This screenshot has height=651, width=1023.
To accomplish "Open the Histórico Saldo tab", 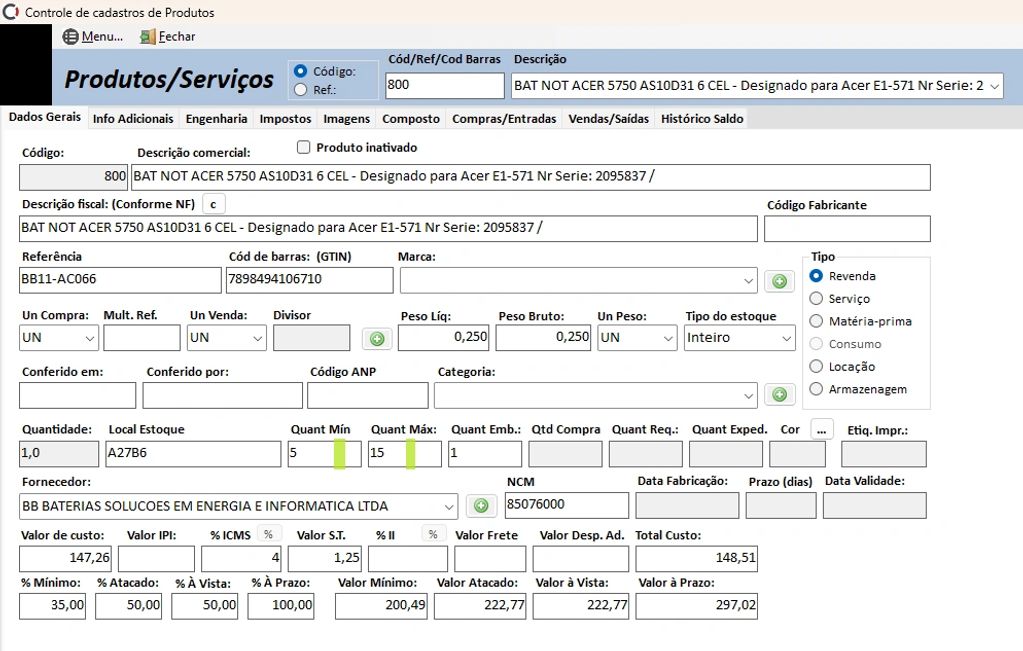I will [702, 118].
